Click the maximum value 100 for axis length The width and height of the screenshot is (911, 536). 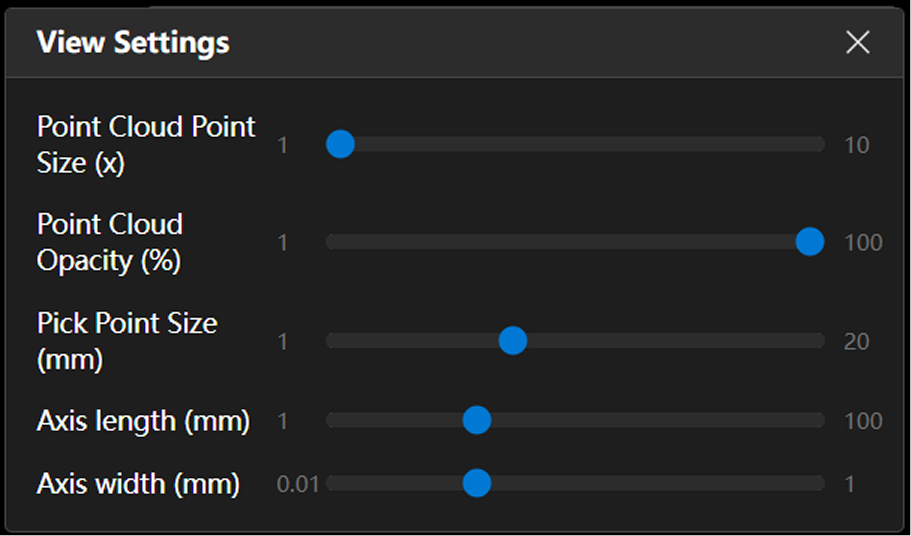pos(863,421)
